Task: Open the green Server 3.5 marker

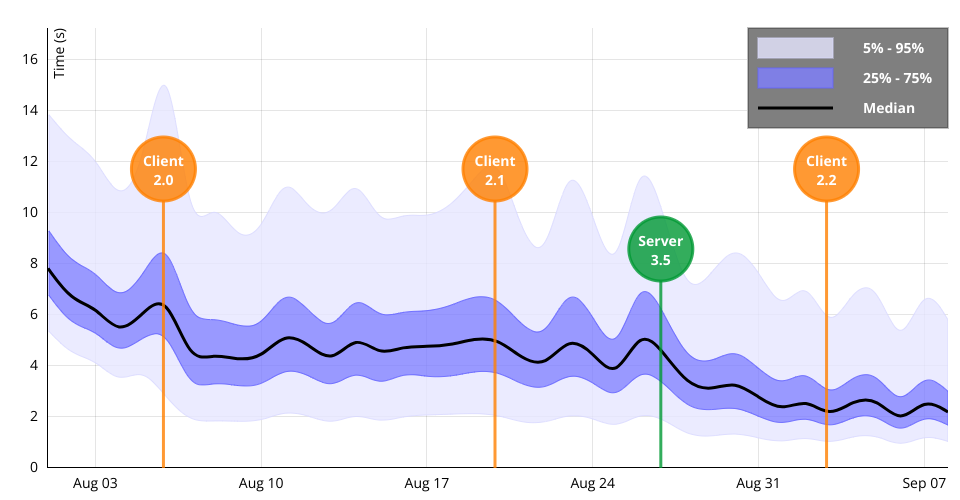Action: pos(660,249)
